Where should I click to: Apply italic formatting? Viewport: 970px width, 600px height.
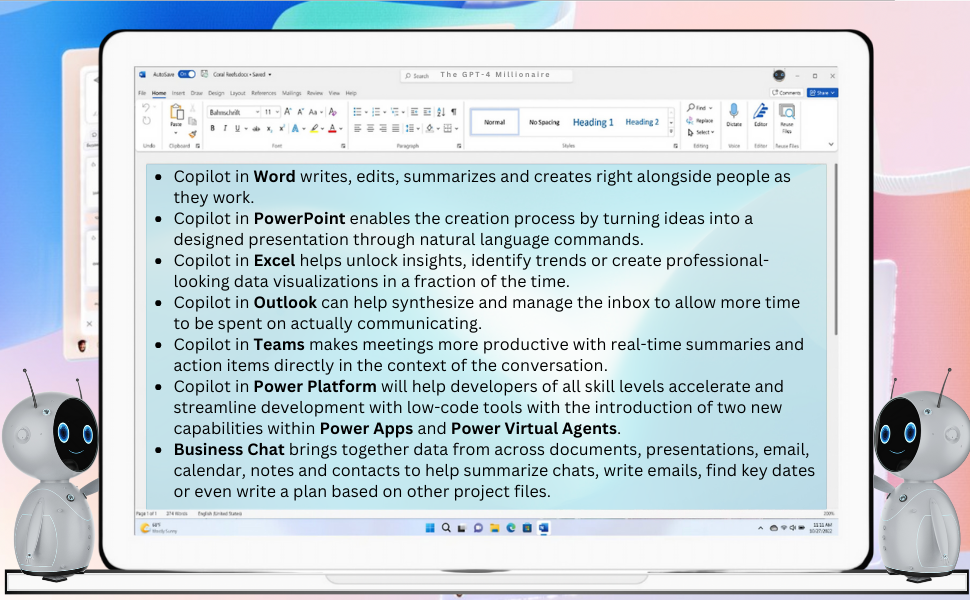[225, 128]
